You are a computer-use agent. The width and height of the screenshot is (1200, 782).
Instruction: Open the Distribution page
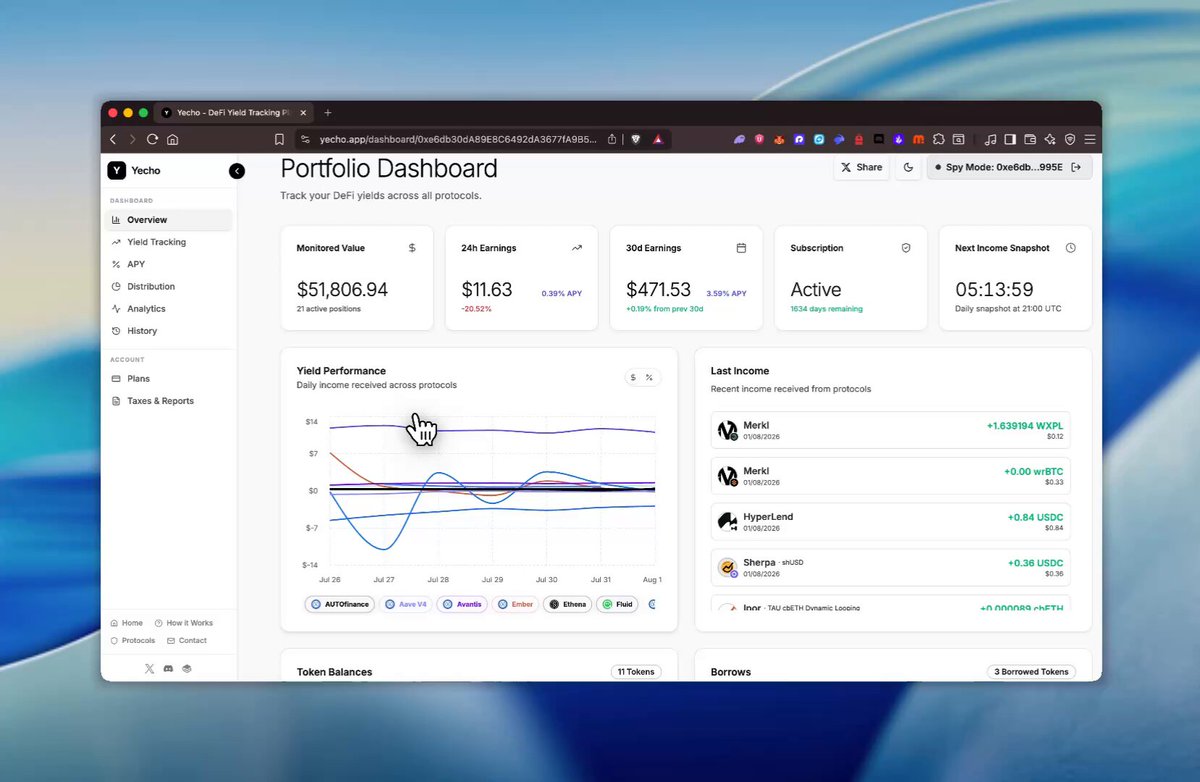[x=169, y=286]
